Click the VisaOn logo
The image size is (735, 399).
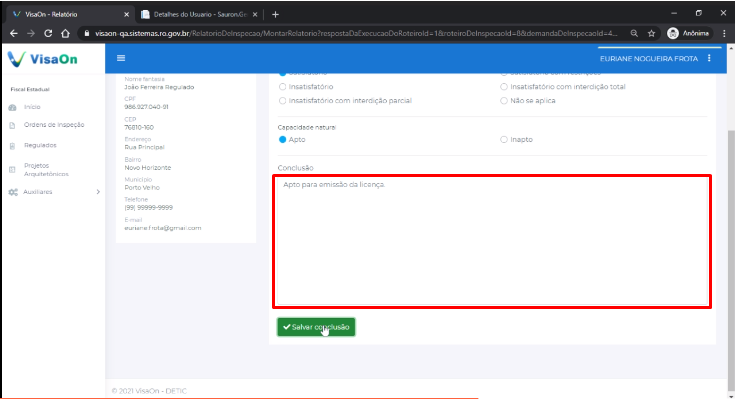43,59
